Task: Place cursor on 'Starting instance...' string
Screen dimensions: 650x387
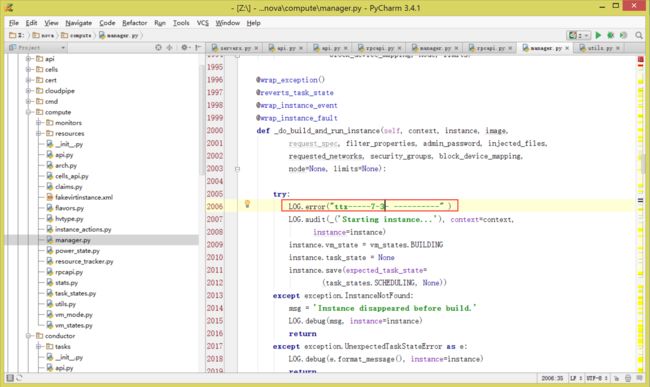Action: 387,219
